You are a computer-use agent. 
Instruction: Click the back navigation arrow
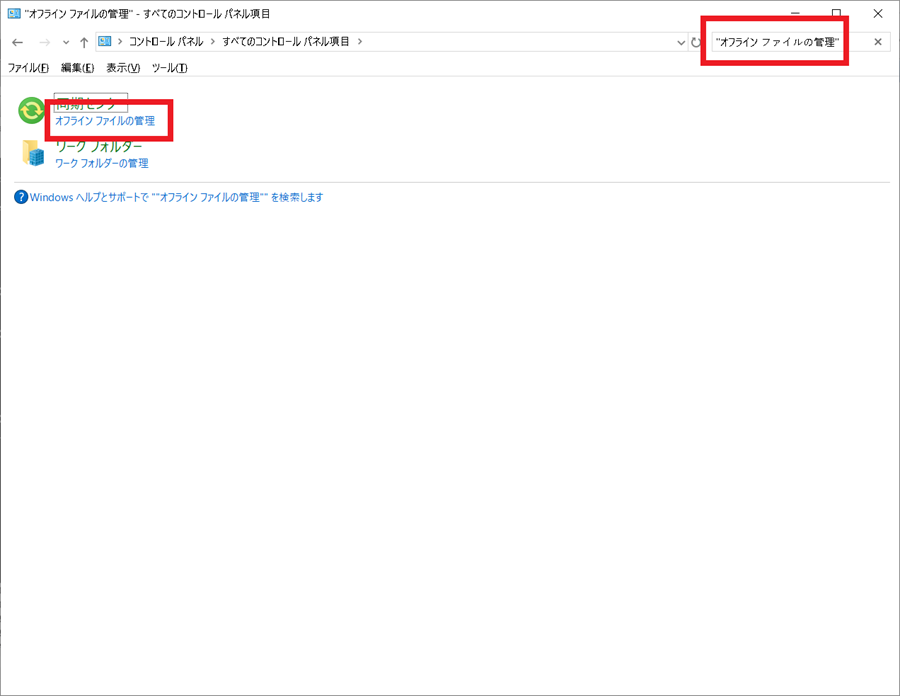[17, 42]
